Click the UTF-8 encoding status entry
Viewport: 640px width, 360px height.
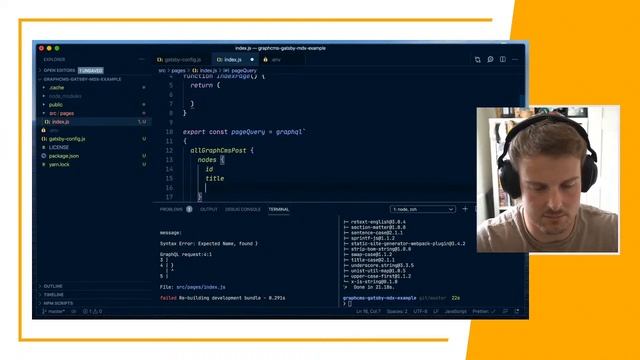[x=420, y=311]
